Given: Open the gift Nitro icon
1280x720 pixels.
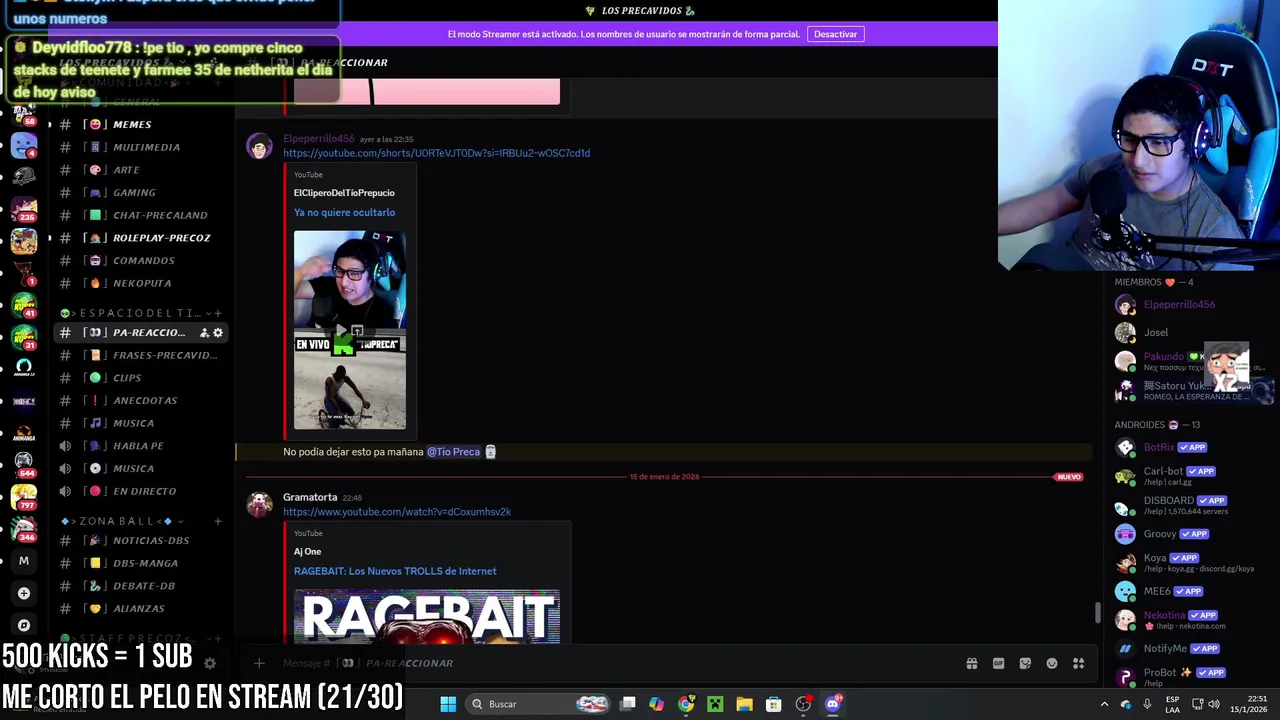Looking at the screenshot, I should pyautogui.click(x=971, y=663).
